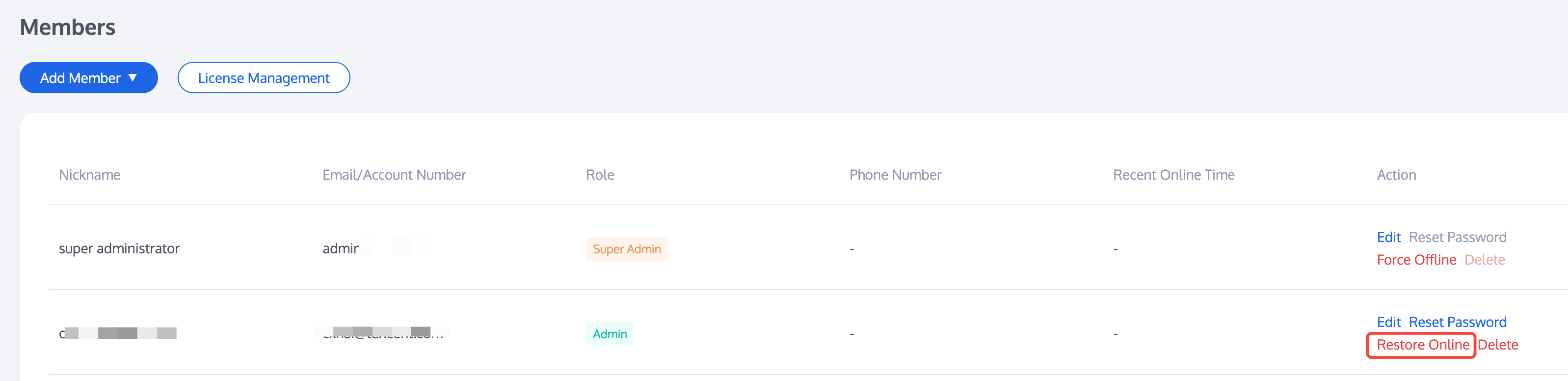Click the Email/Account Number column header
The width and height of the screenshot is (1568, 381).
point(394,175)
